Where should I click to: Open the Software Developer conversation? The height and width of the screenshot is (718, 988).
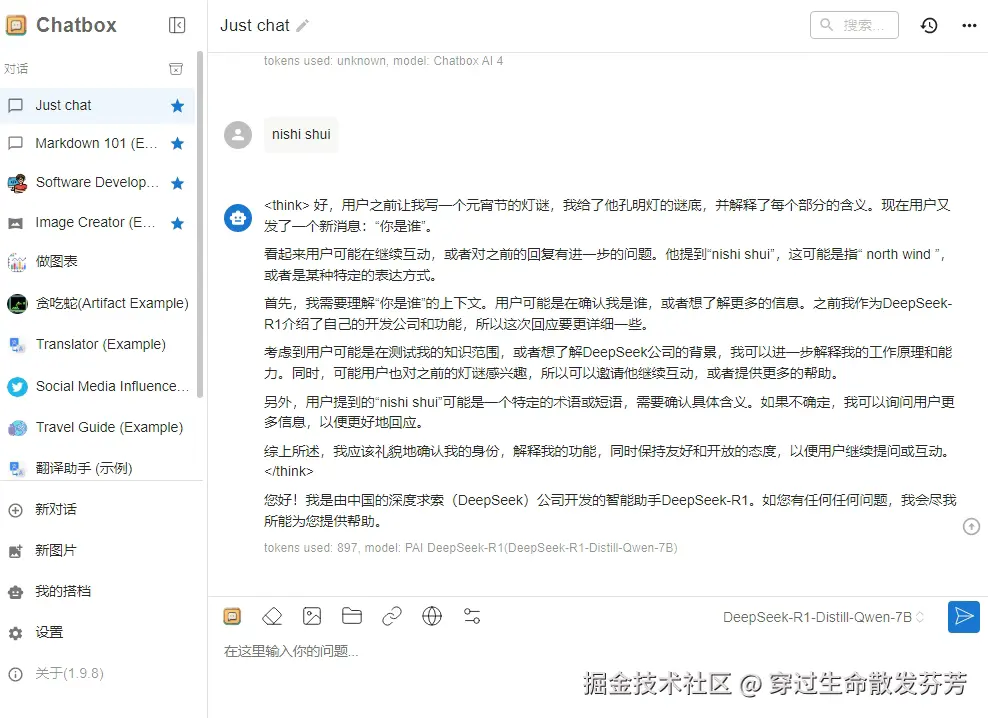tap(98, 183)
